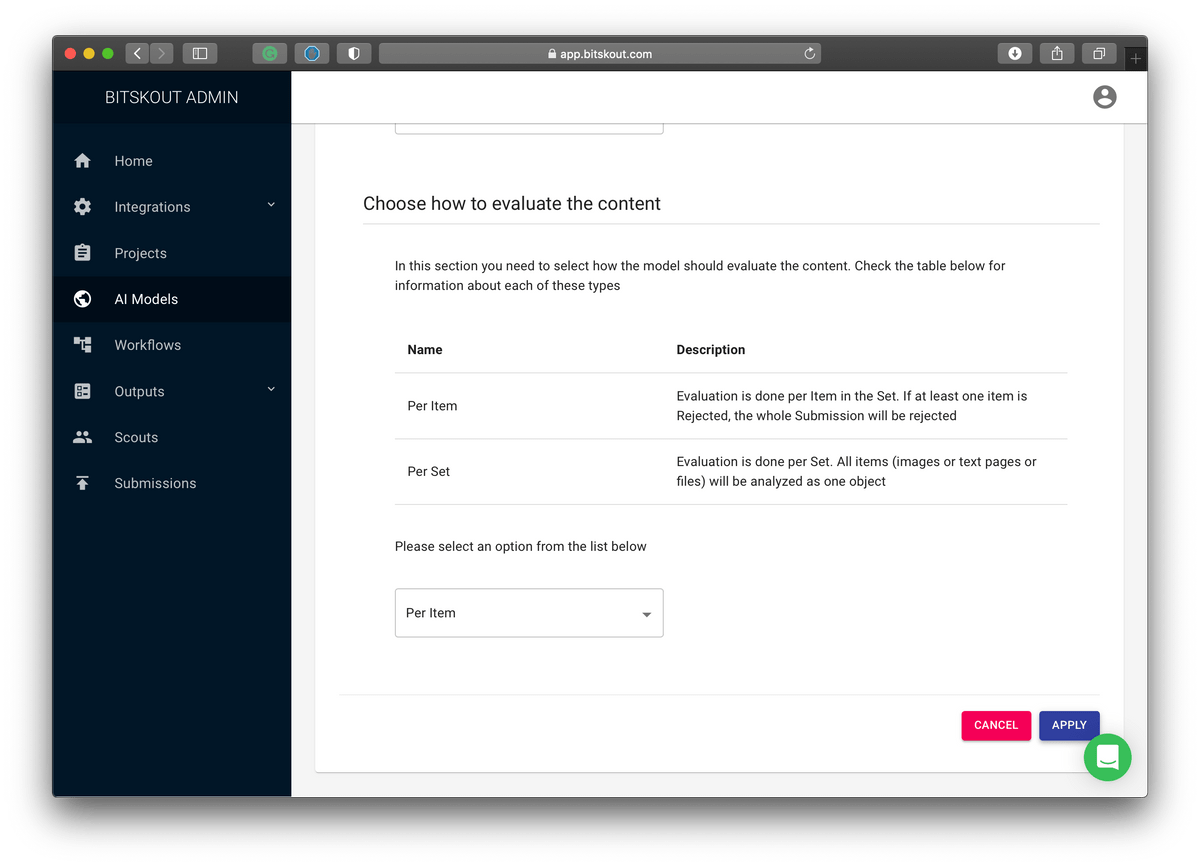The width and height of the screenshot is (1200, 867).
Task: Click the AI Models globe icon
Action: [x=83, y=299]
